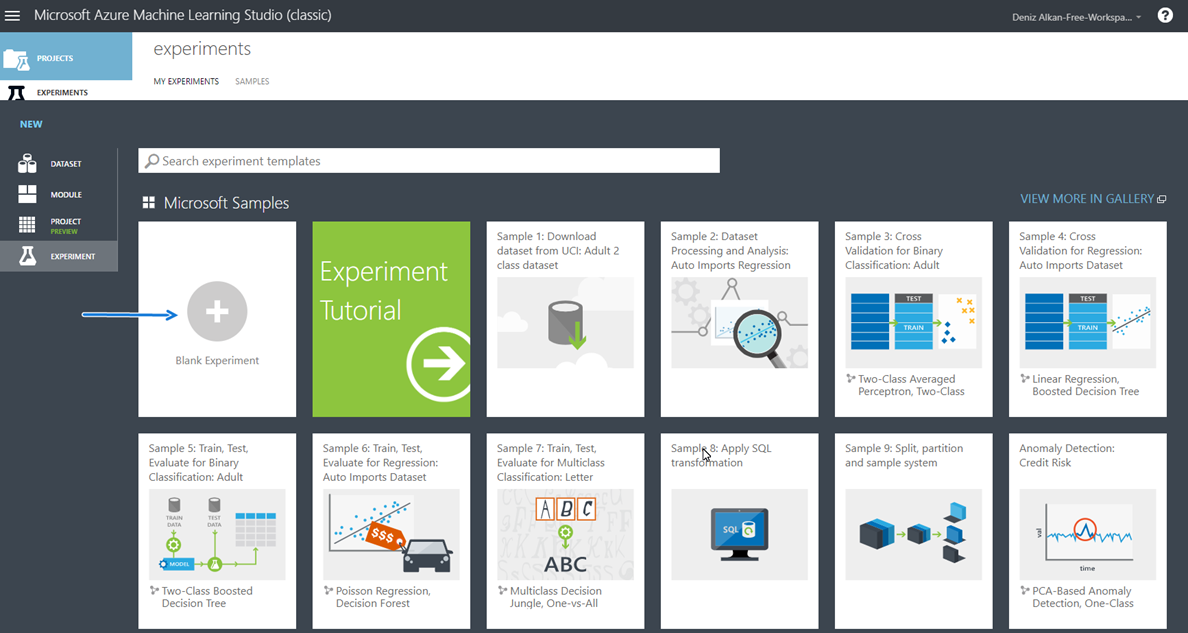
Task: Open Sample 6 car price tag thumbnail
Action: pyautogui.click(x=391, y=534)
